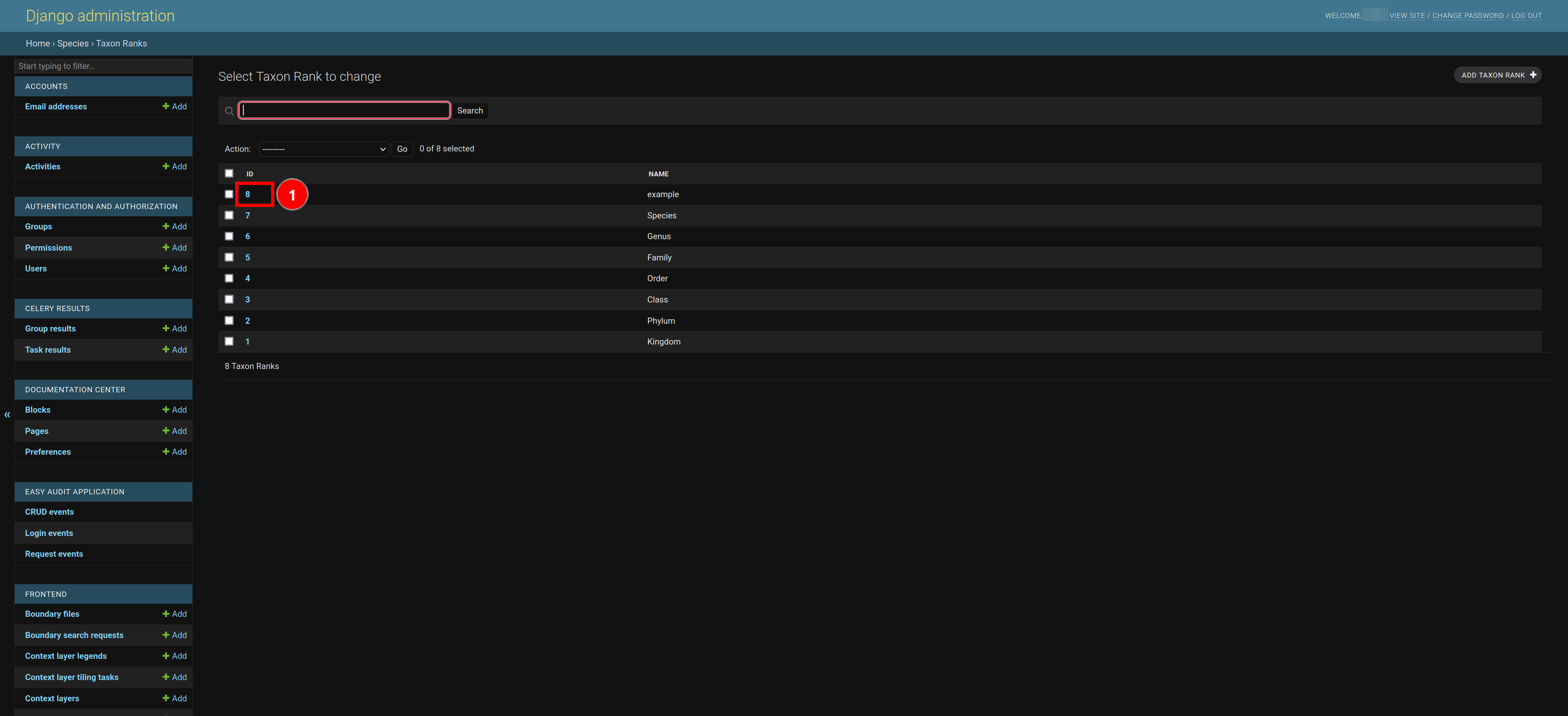Navigate to Home breadcrumb link

pyautogui.click(x=36, y=43)
